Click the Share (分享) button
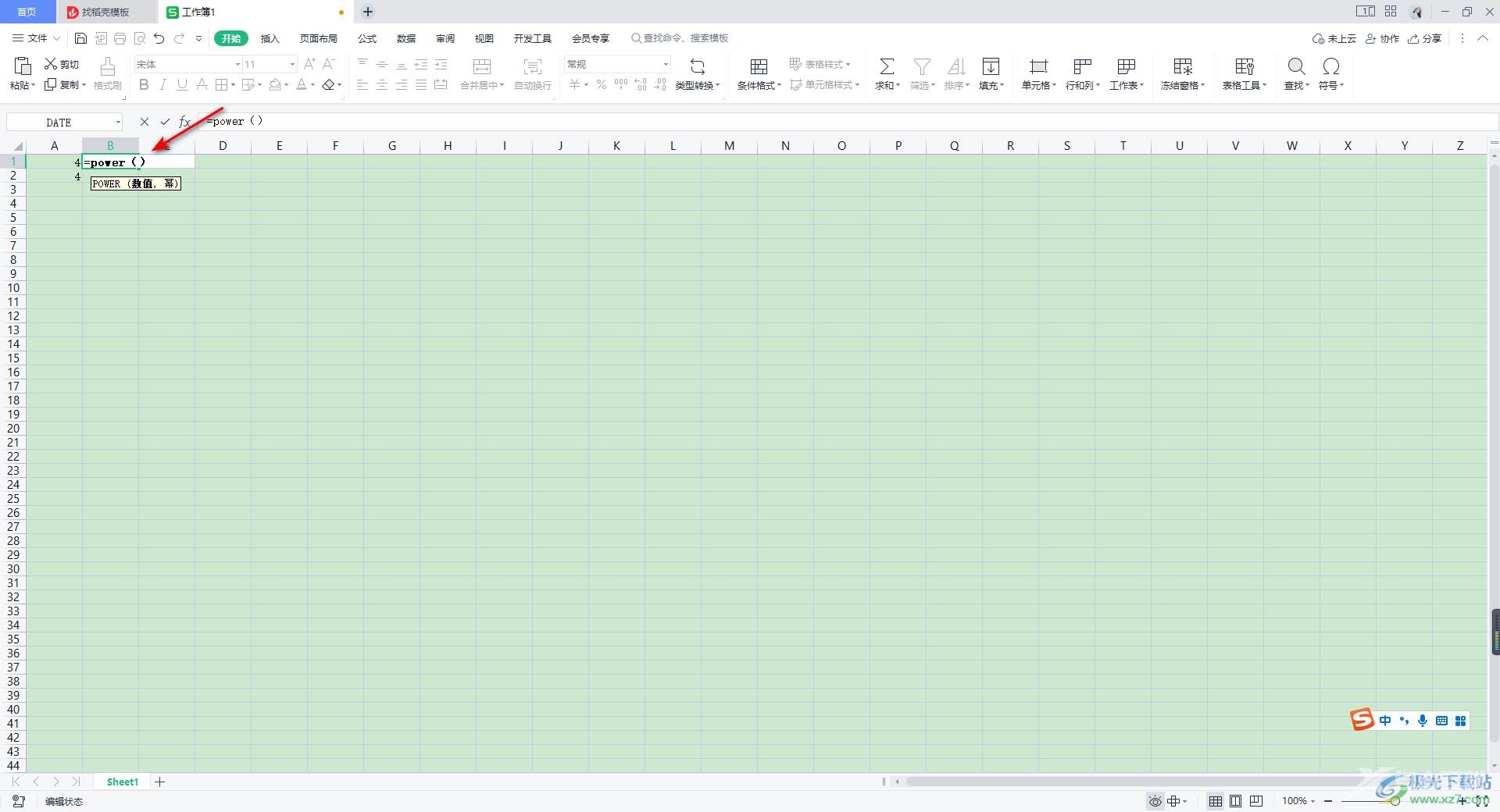The image size is (1500, 812). pos(1424,38)
